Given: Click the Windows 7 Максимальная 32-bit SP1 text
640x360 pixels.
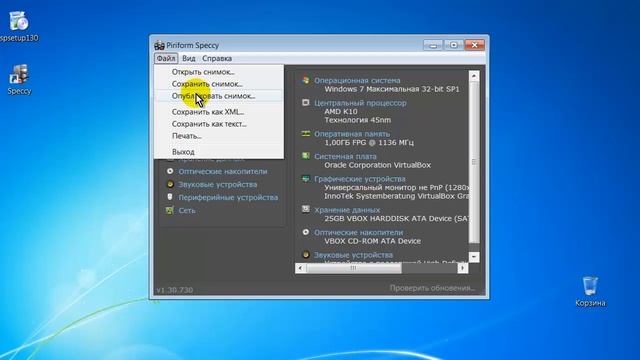Looking at the screenshot, I should (x=392, y=89).
